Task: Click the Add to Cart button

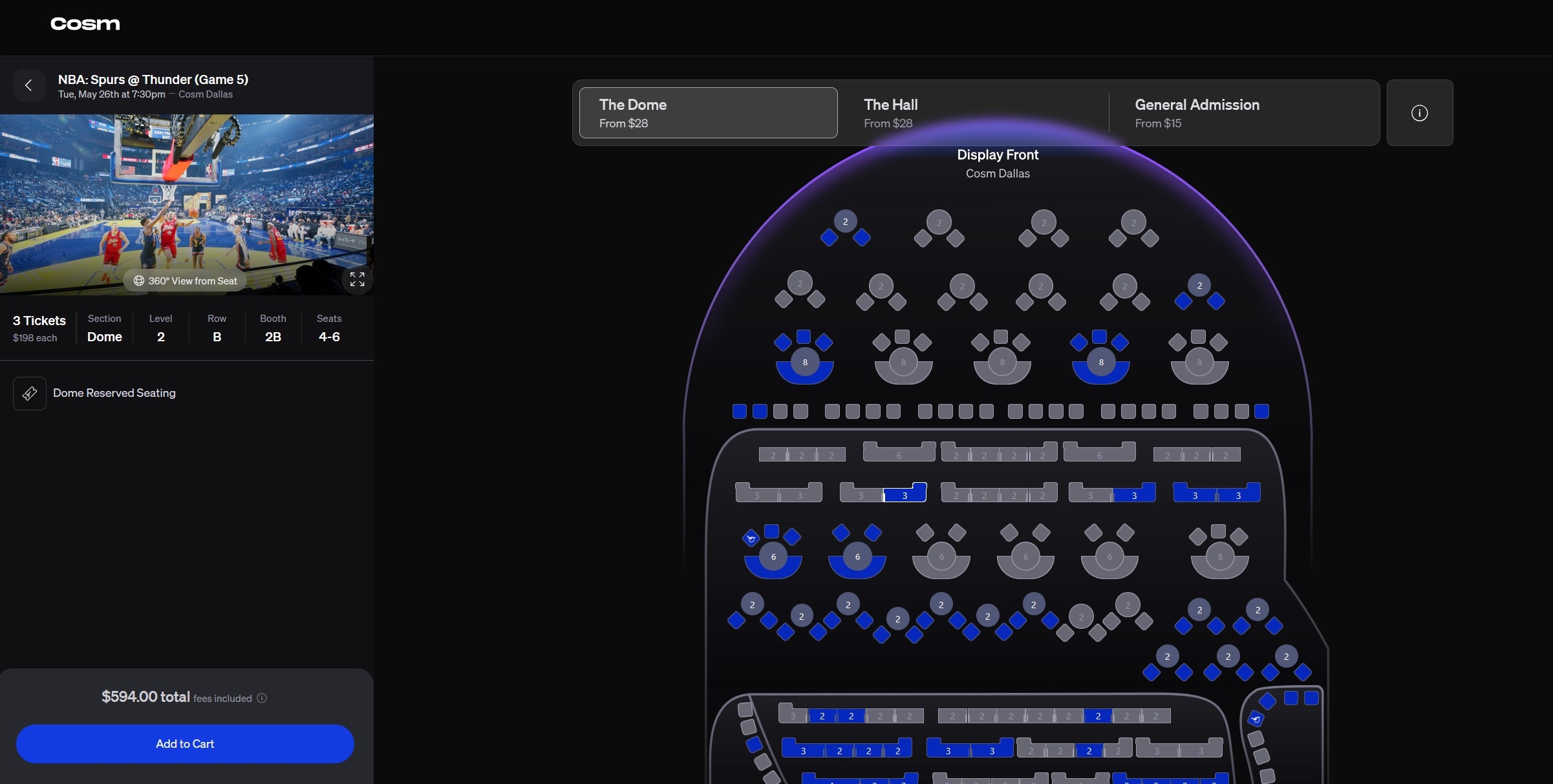Action: pos(185,744)
